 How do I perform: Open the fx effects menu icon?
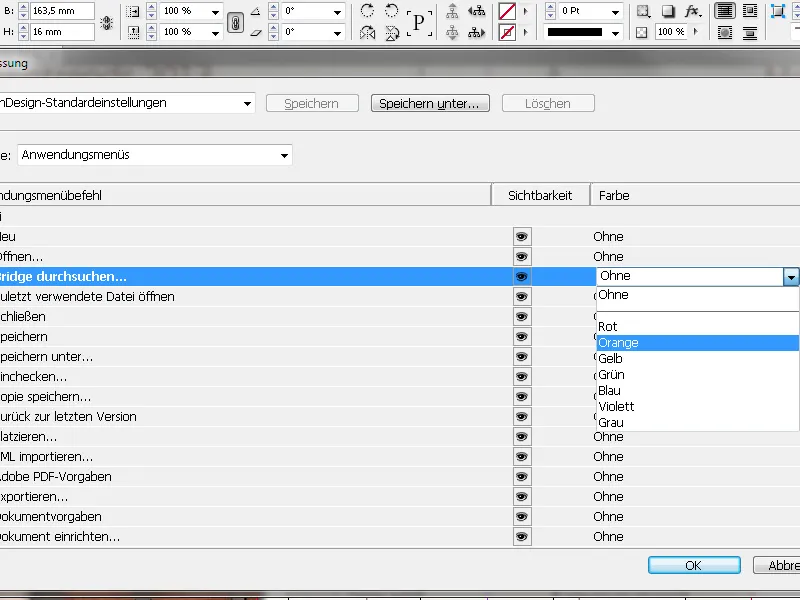tap(692, 11)
